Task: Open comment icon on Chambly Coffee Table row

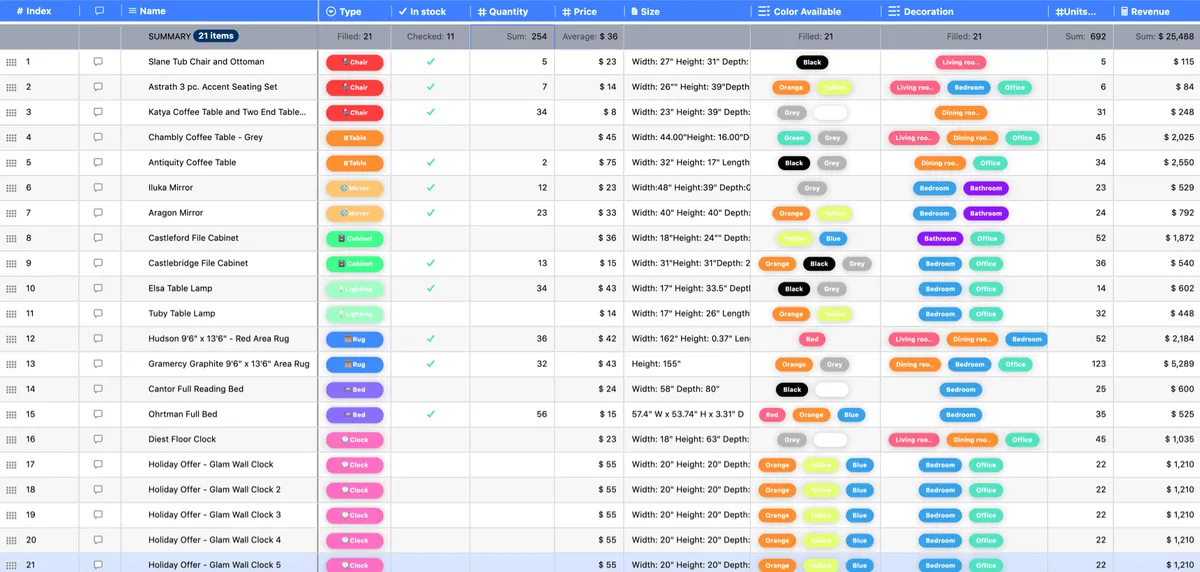Action: (x=98, y=137)
